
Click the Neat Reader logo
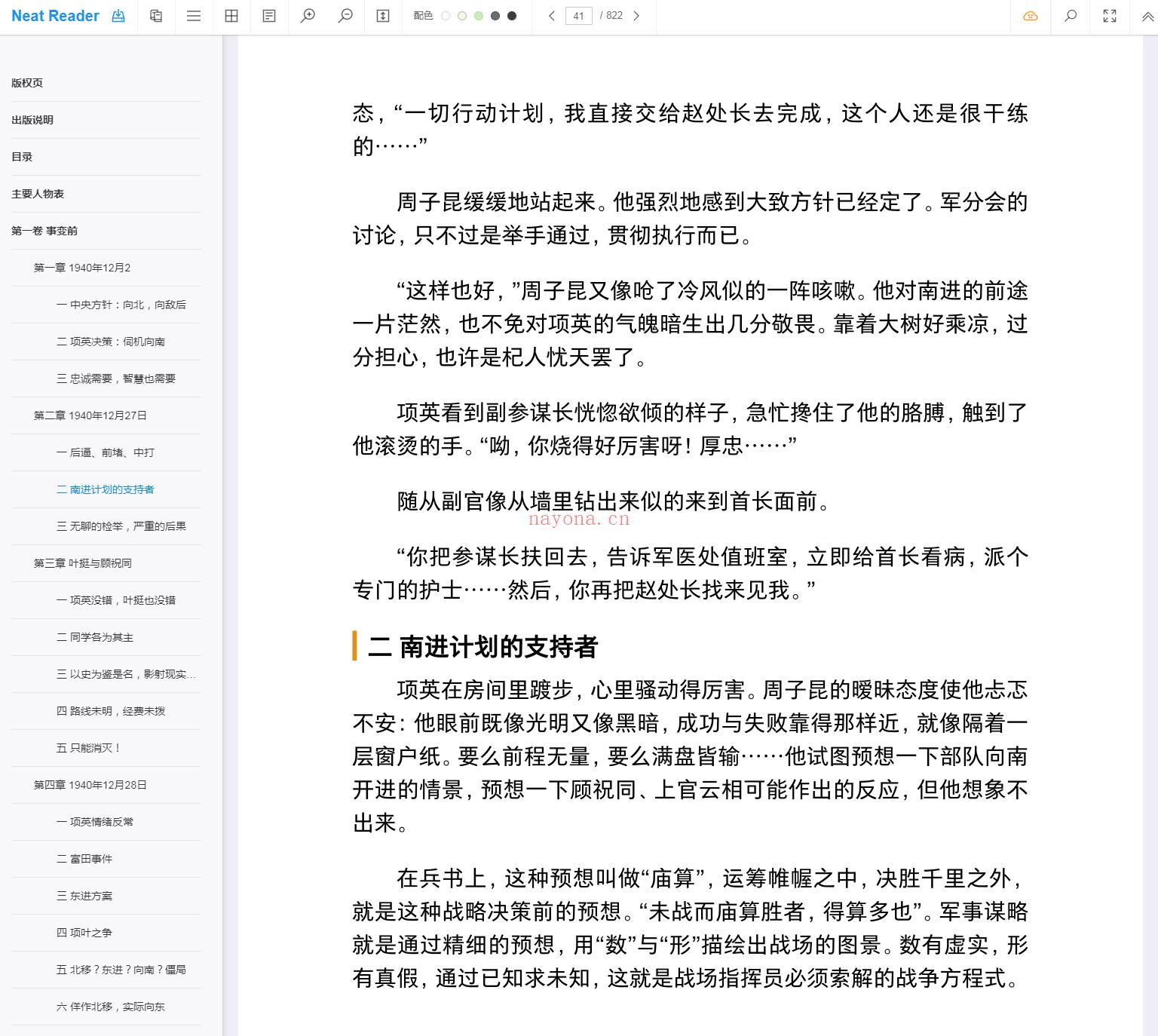pyautogui.click(x=55, y=16)
